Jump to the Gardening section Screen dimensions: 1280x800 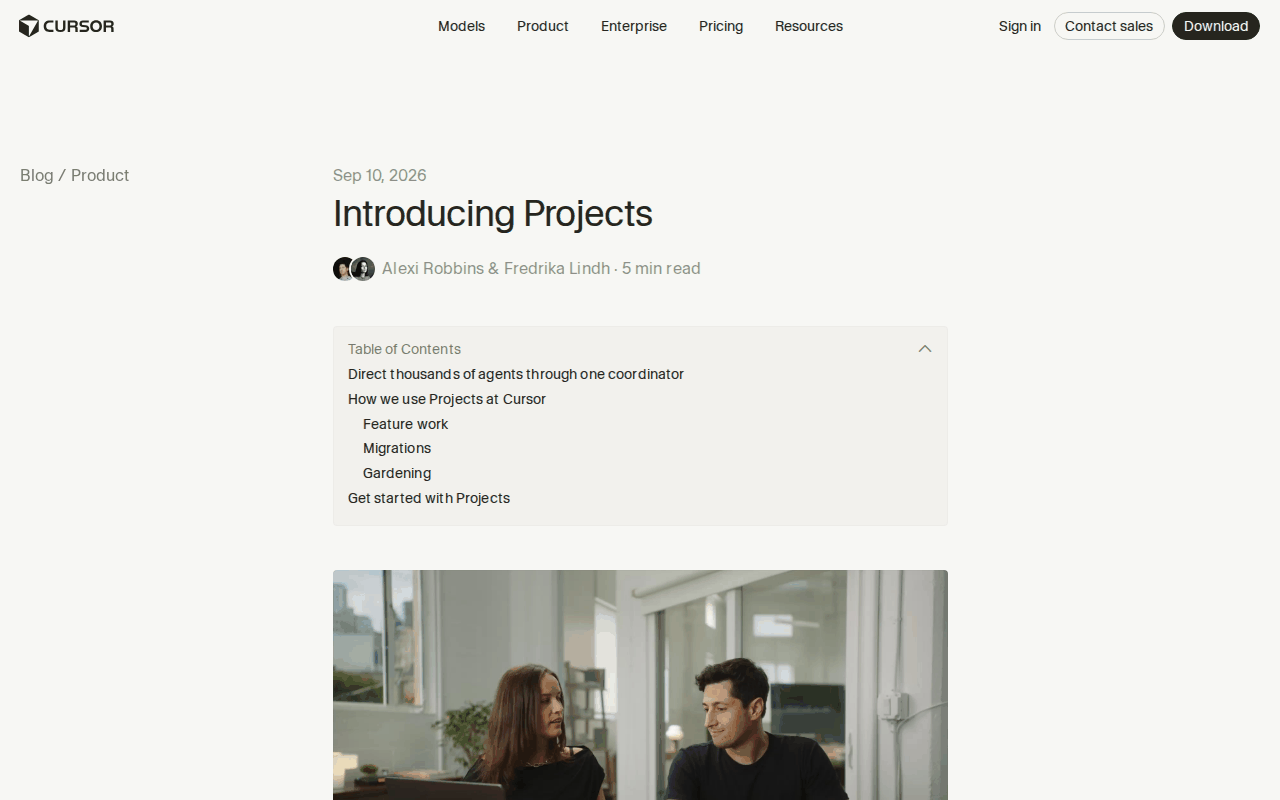tap(397, 473)
